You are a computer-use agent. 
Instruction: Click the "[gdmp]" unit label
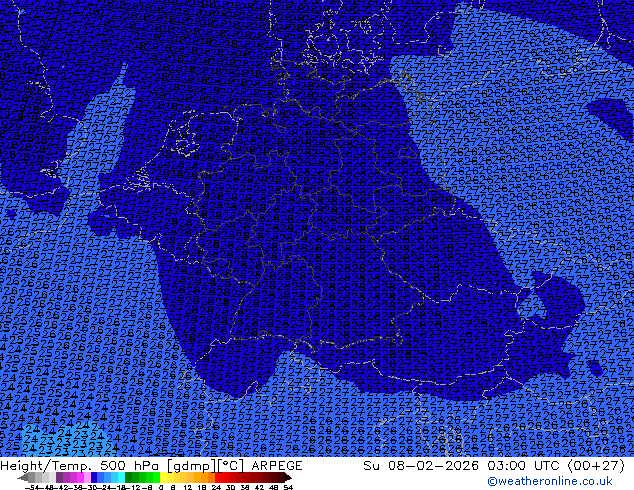[x=192, y=466]
